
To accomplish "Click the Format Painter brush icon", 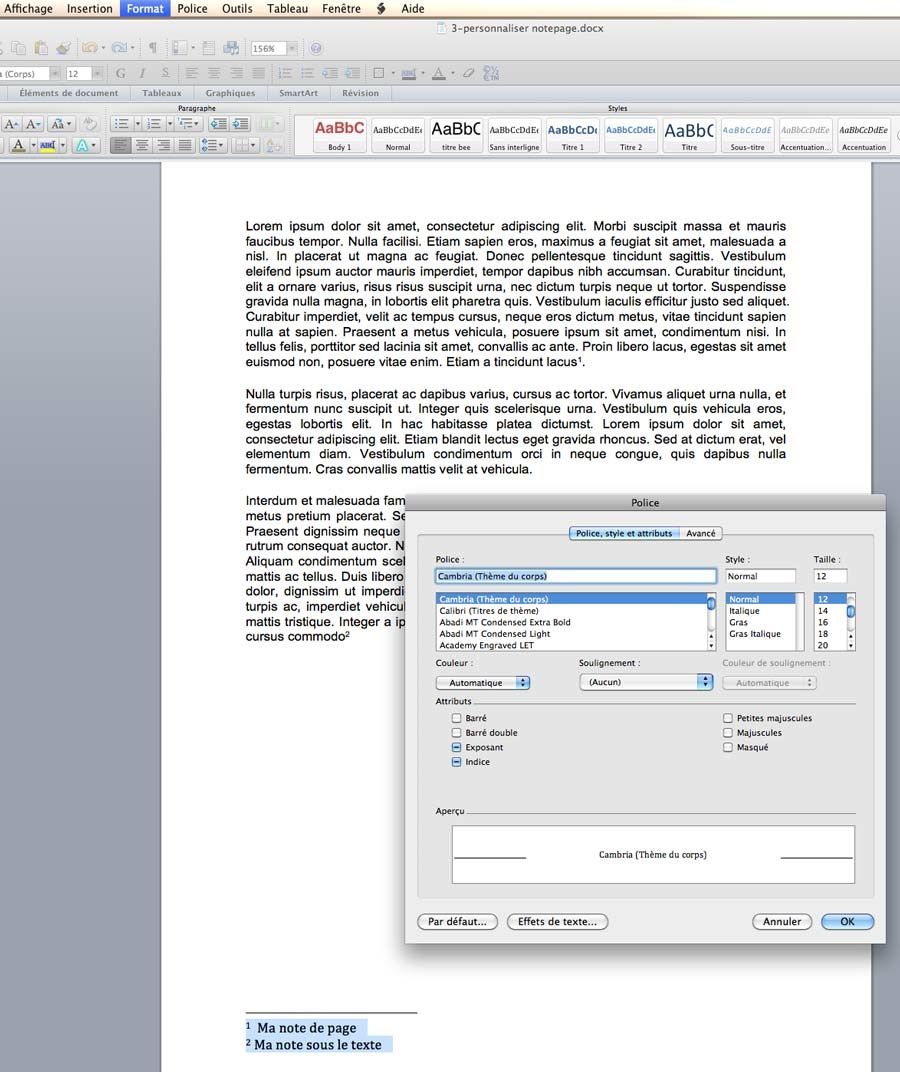I will click(63, 48).
